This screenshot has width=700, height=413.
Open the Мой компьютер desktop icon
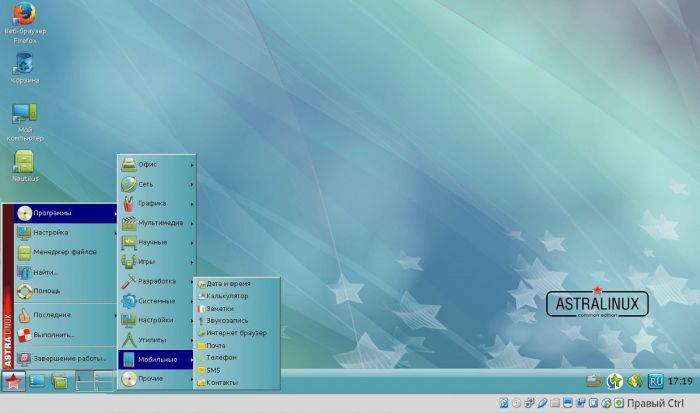coord(25,122)
